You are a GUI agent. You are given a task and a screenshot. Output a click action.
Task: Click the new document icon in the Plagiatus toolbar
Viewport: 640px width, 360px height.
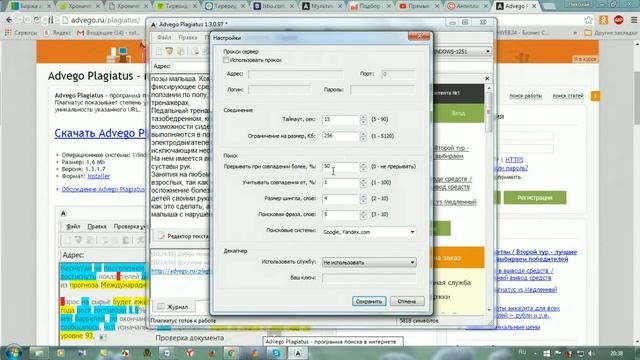(158, 51)
